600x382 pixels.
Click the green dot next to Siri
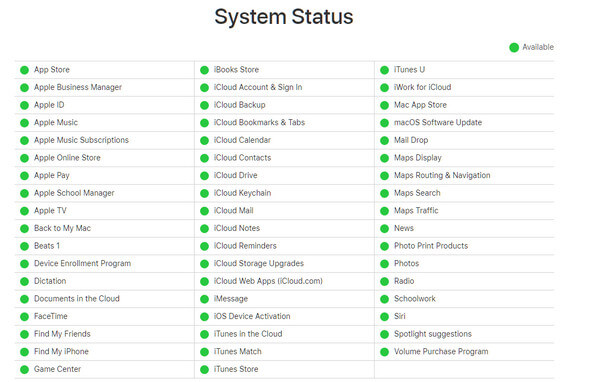tap(385, 317)
